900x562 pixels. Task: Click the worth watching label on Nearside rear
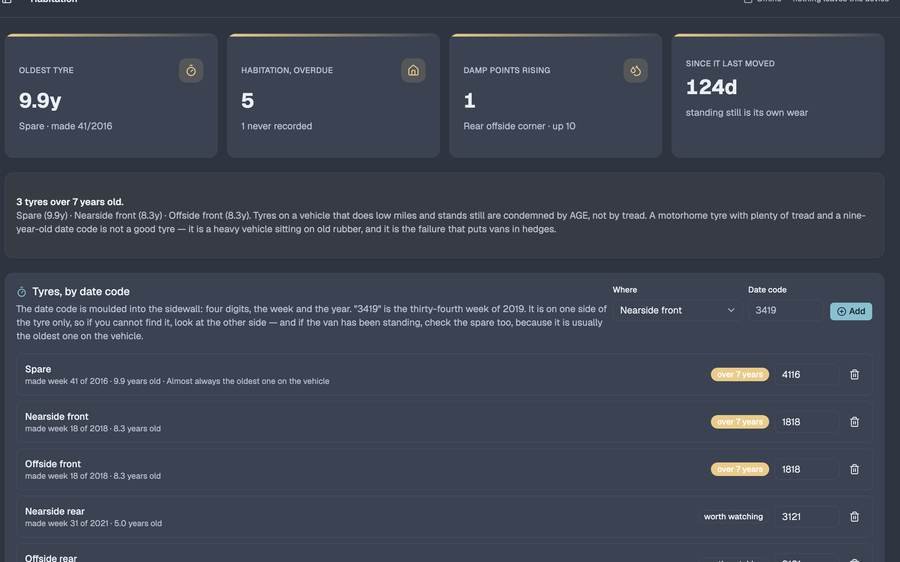(733, 517)
